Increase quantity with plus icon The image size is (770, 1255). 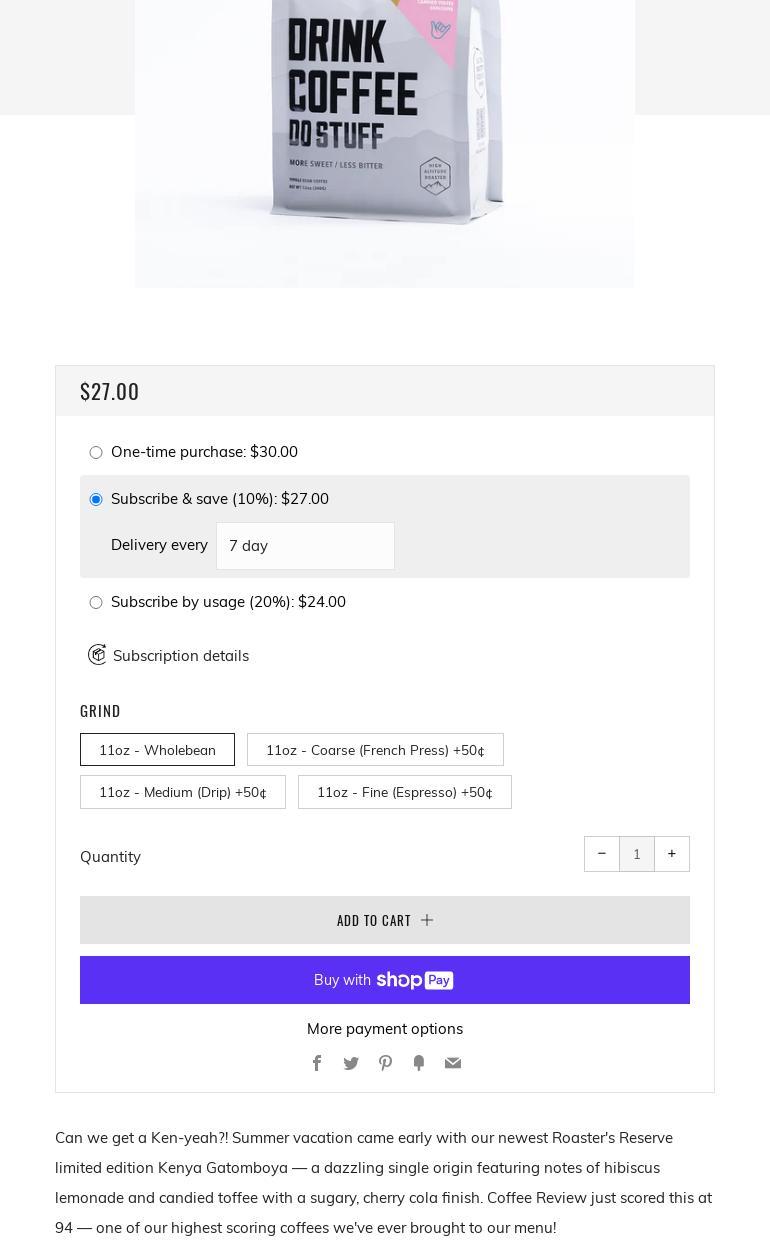[x=672, y=854]
